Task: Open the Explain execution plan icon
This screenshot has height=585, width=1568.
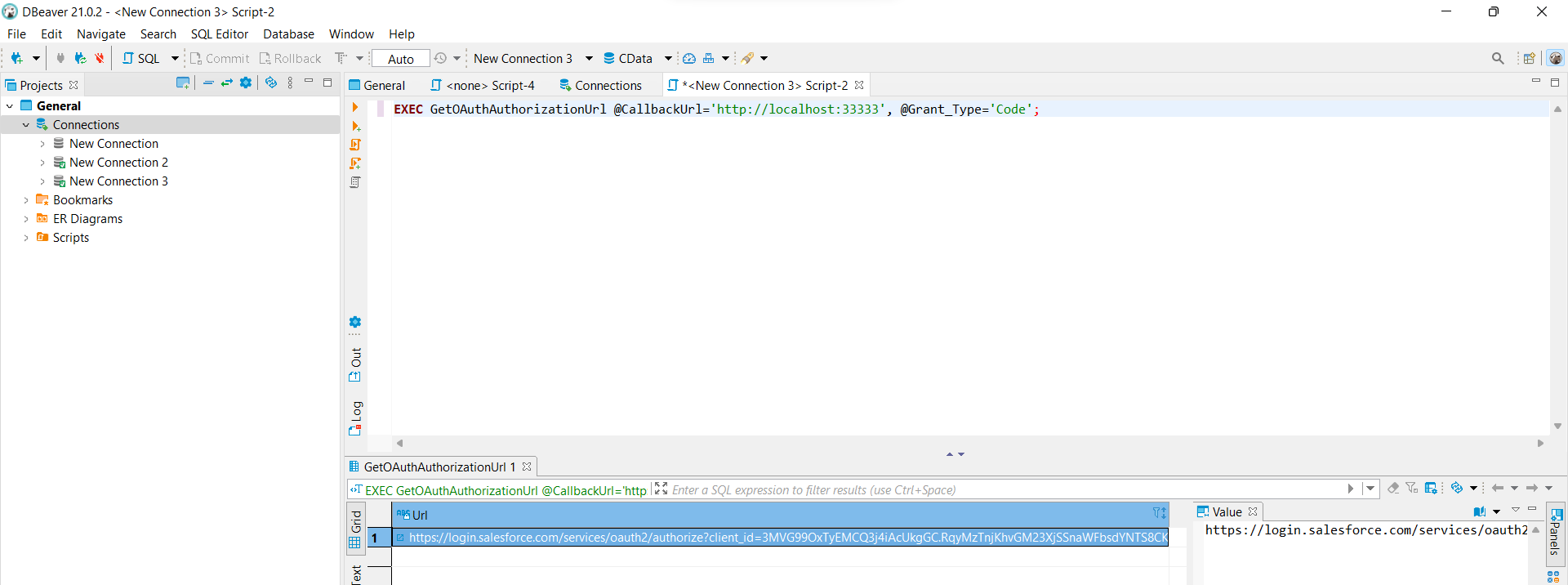Action: point(355,182)
